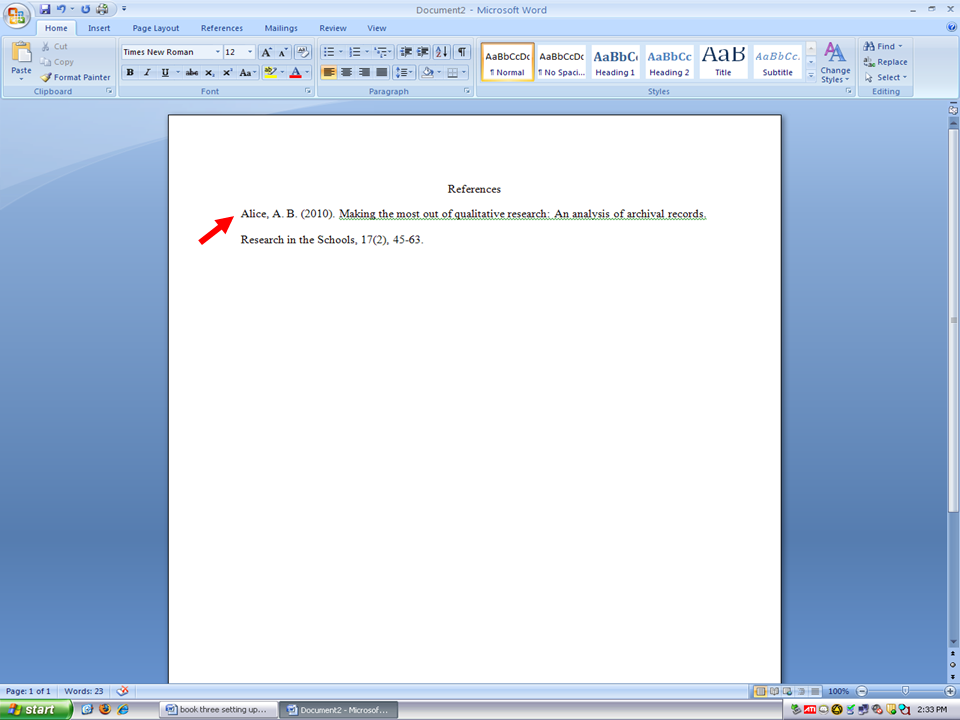Apply the Heading 1 style

coord(615,61)
